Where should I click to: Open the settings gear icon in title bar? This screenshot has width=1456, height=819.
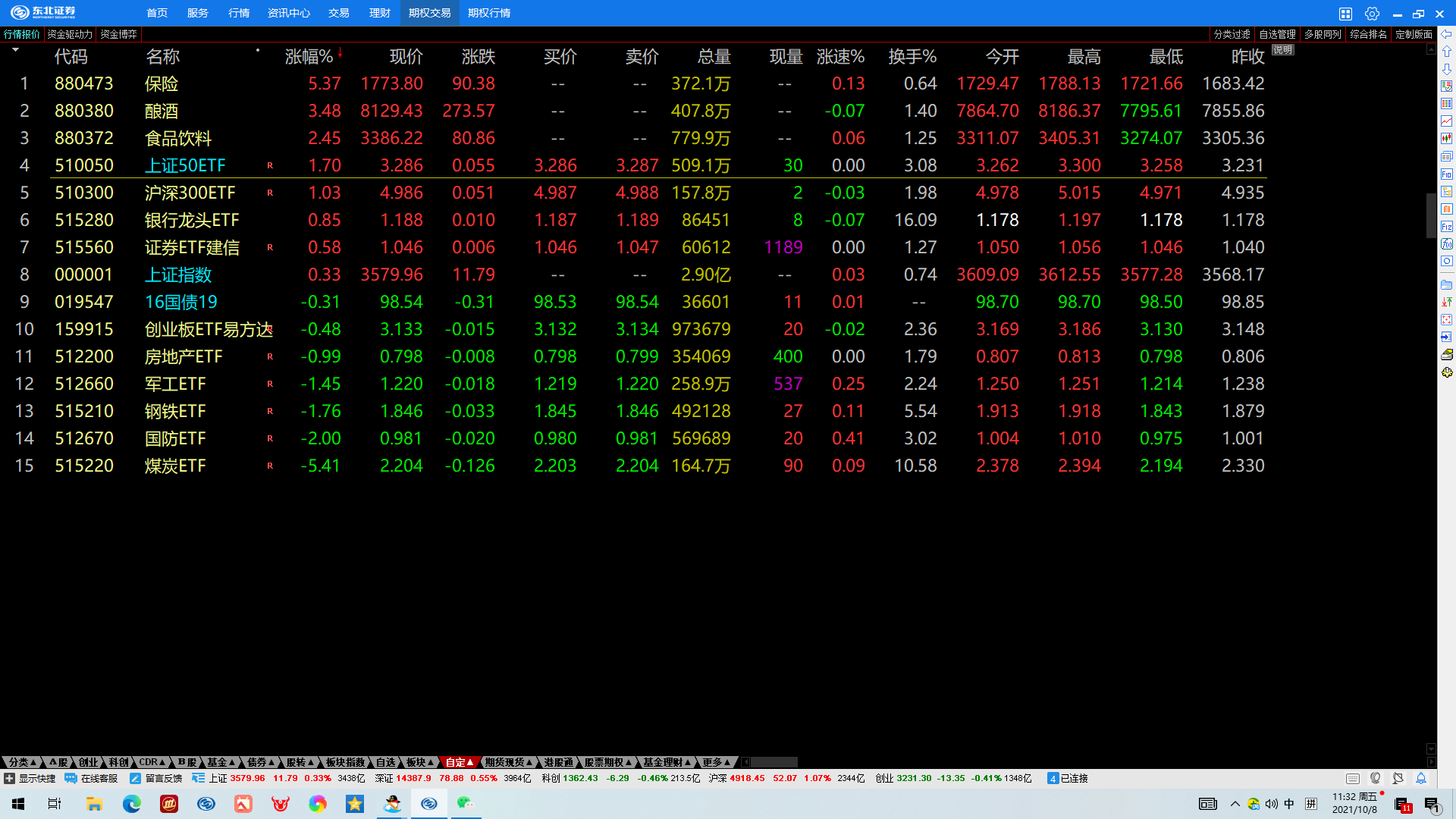1372,14
